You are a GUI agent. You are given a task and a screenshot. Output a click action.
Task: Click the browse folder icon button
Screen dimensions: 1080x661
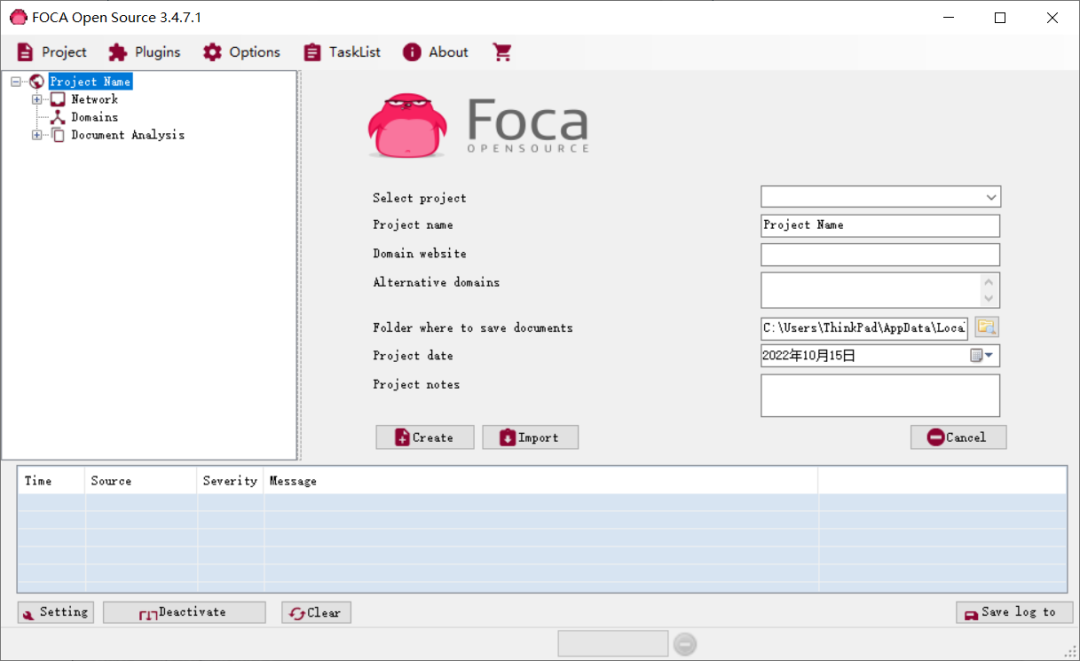click(987, 328)
